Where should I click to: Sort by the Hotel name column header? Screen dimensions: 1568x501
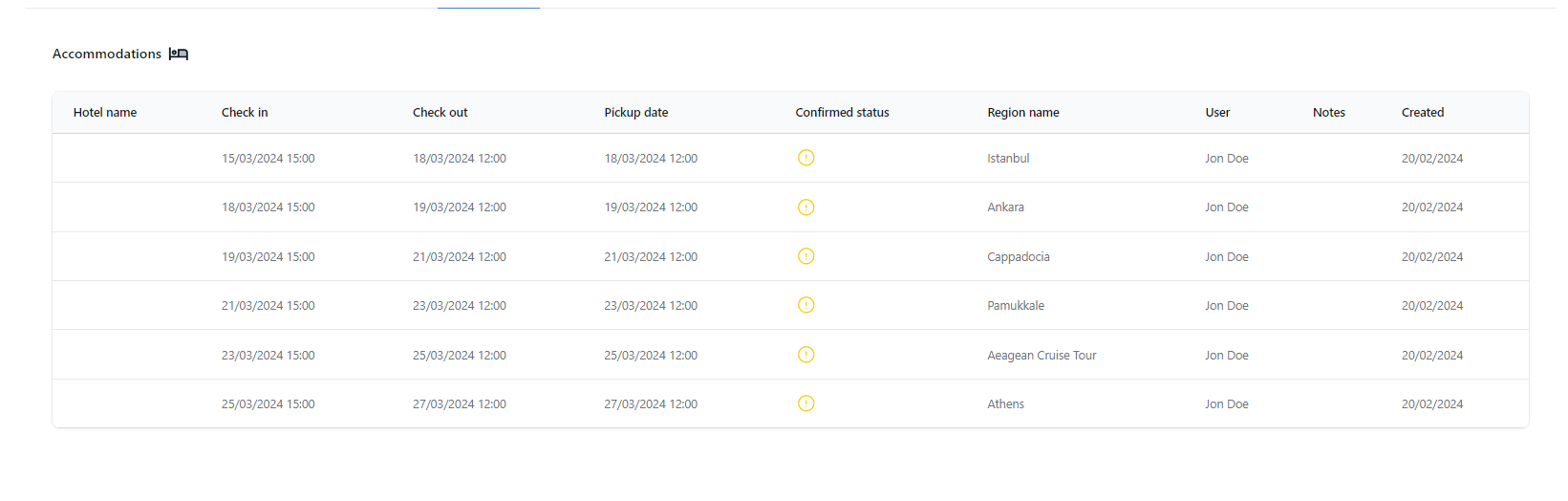pyautogui.click(x=105, y=113)
